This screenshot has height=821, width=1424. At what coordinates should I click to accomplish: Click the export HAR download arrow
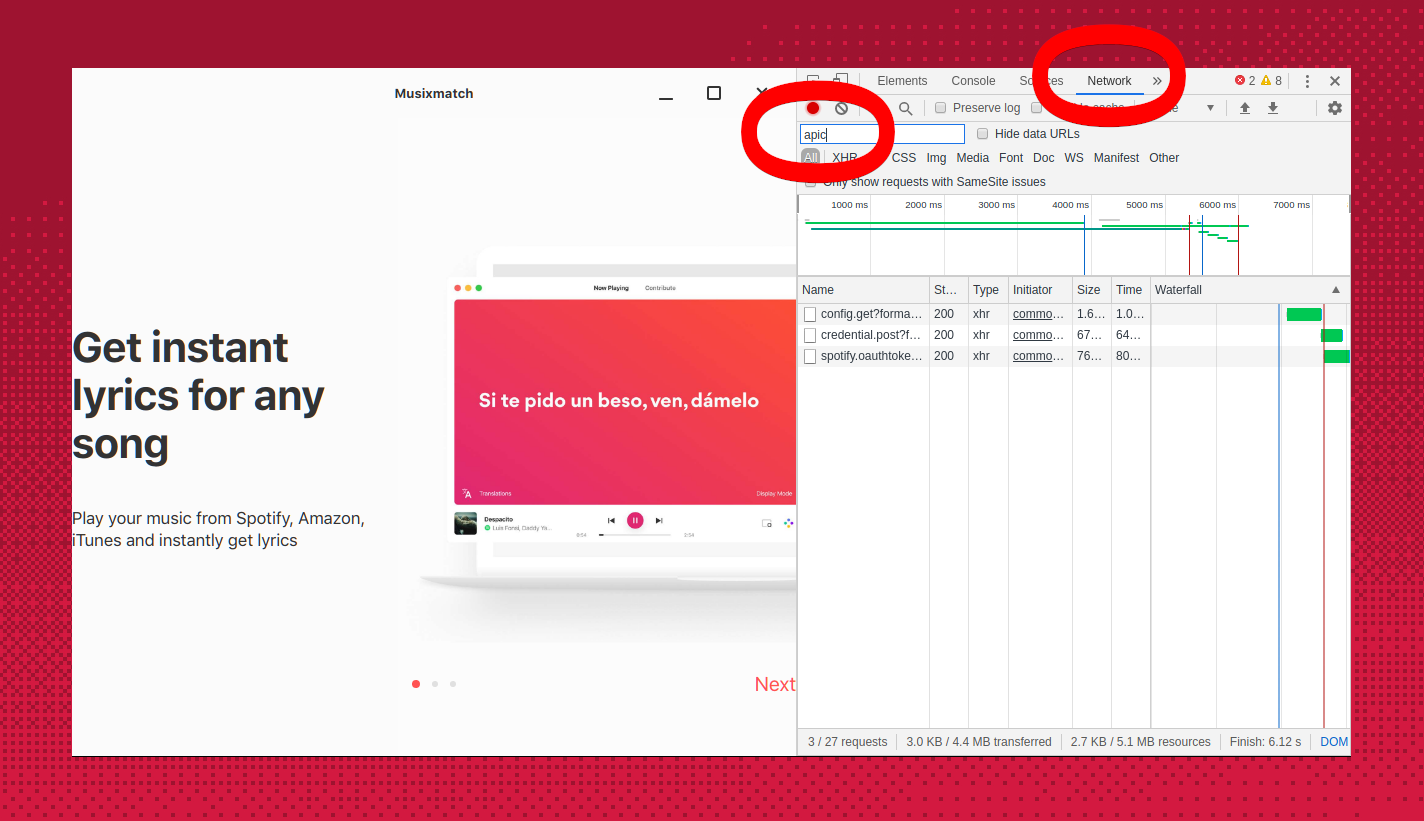1273,108
